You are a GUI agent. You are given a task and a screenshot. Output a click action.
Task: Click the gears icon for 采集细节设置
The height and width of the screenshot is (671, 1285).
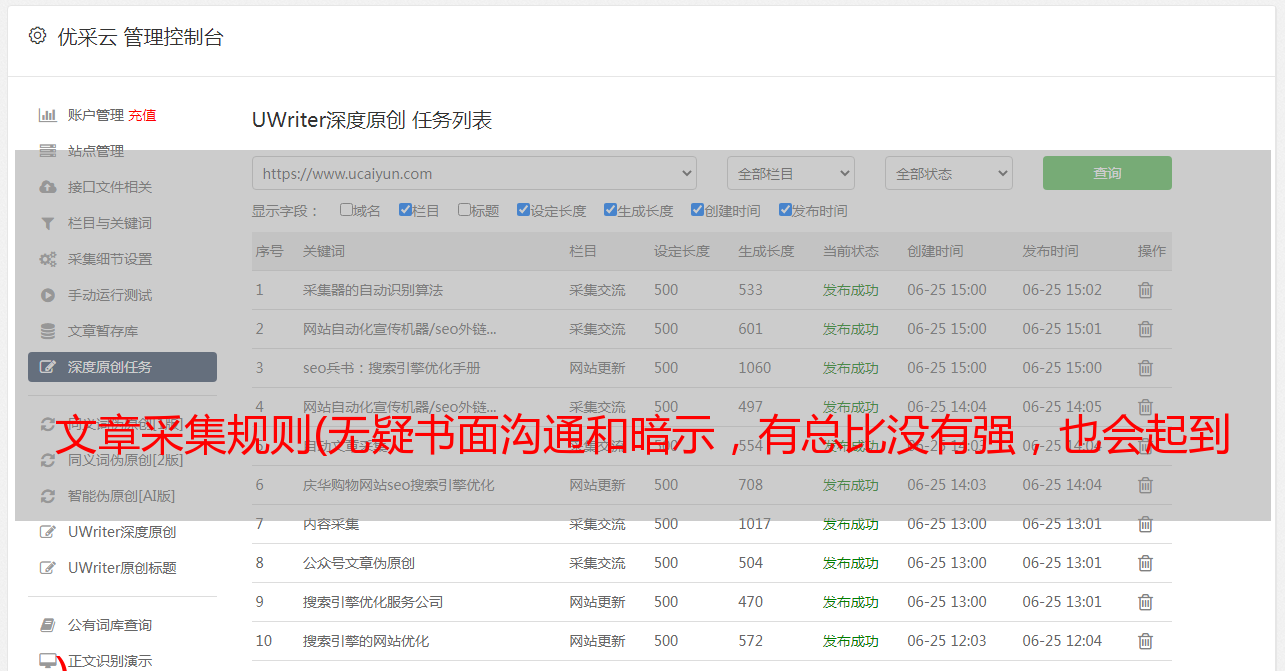47,259
